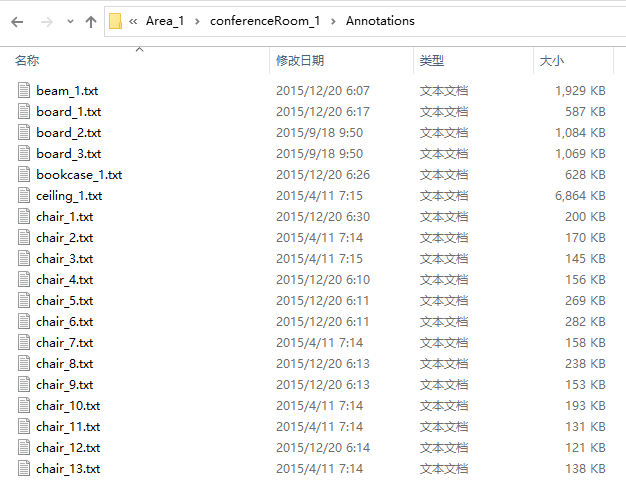
Task: Click the forward navigation arrow
Action: (47, 22)
